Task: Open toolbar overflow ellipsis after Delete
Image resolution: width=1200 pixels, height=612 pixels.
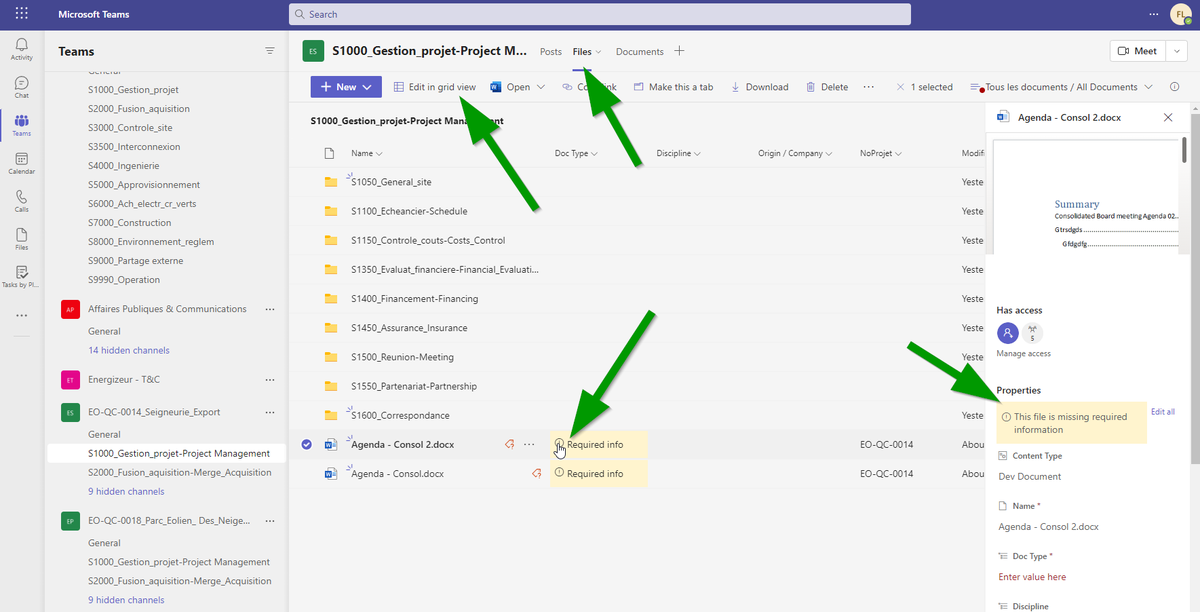Action: coord(869,87)
